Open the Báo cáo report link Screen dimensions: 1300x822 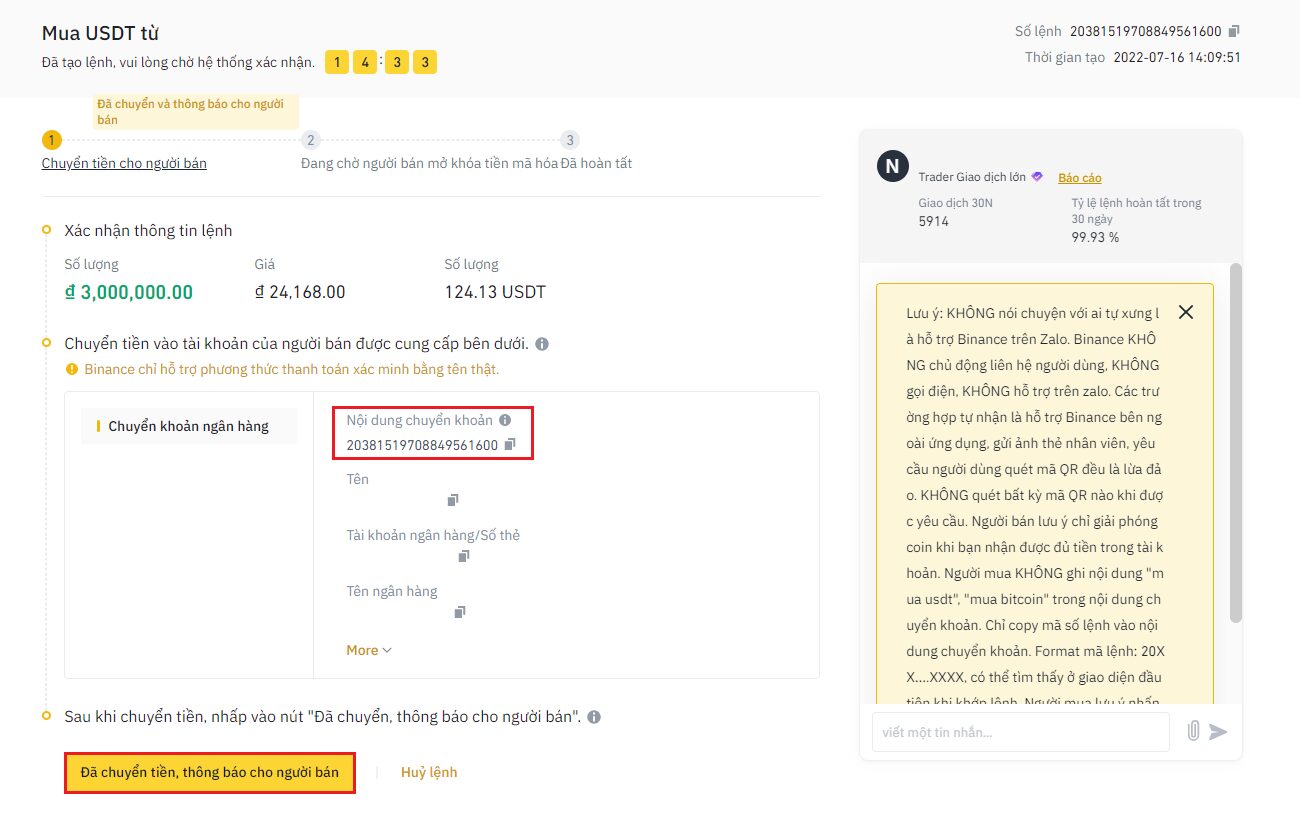point(1080,177)
